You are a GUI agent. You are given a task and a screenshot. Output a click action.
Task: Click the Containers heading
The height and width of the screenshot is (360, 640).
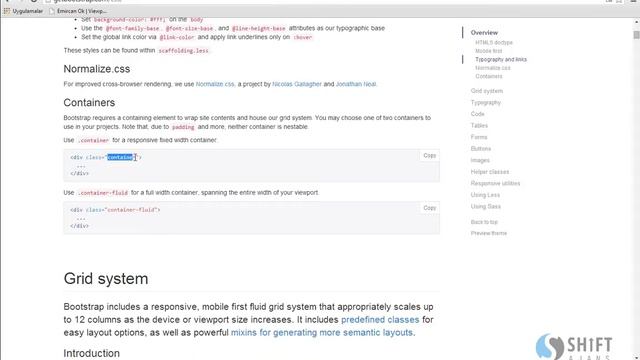(x=89, y=102)
